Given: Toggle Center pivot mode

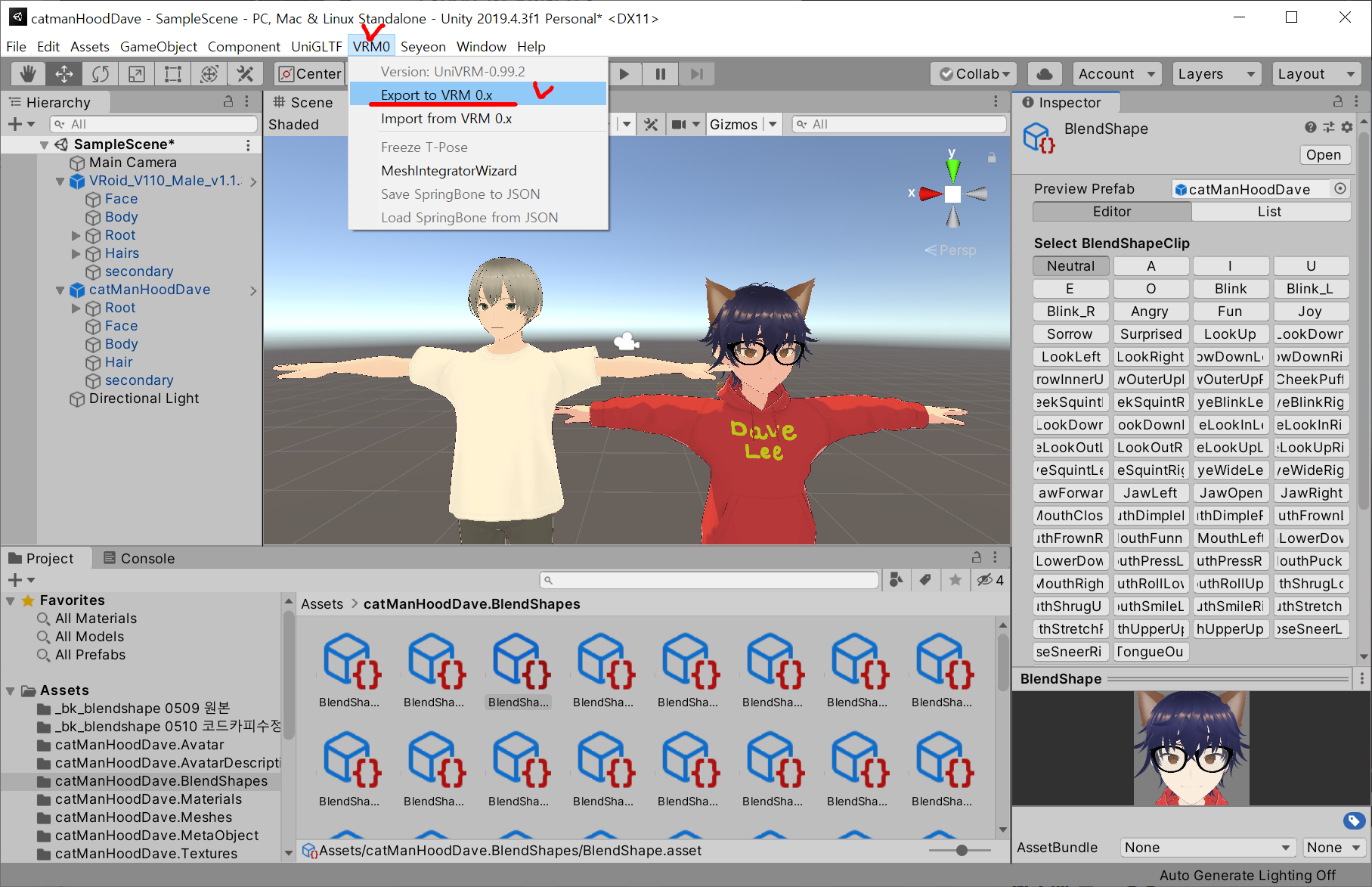Looking at the screenshot, I should pyautogui.click(x=310, y=73).
